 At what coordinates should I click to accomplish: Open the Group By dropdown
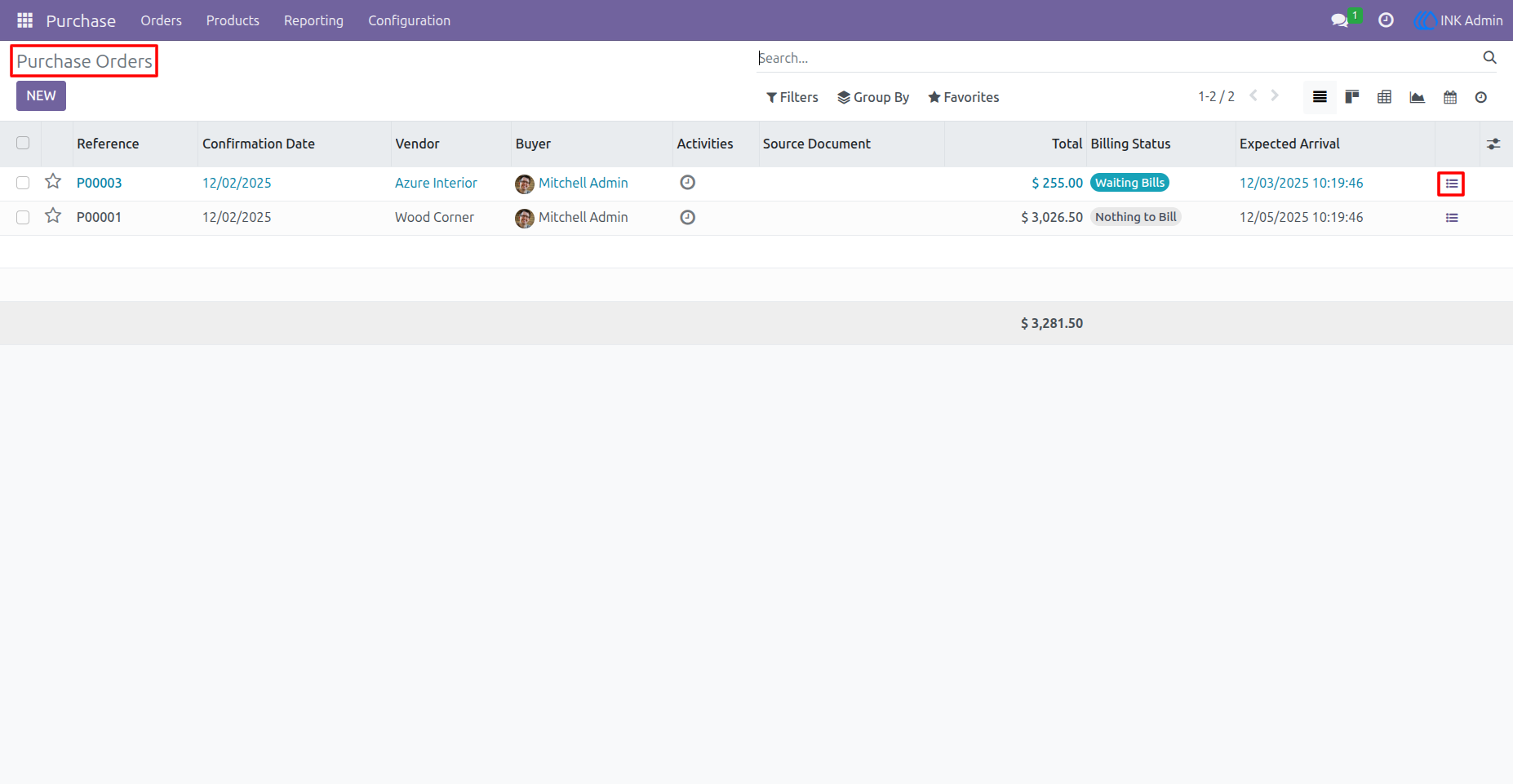coord(873,97)
